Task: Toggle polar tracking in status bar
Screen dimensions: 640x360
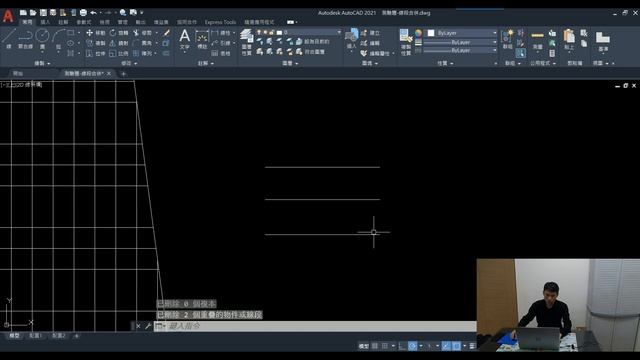Action: point(413,346)
